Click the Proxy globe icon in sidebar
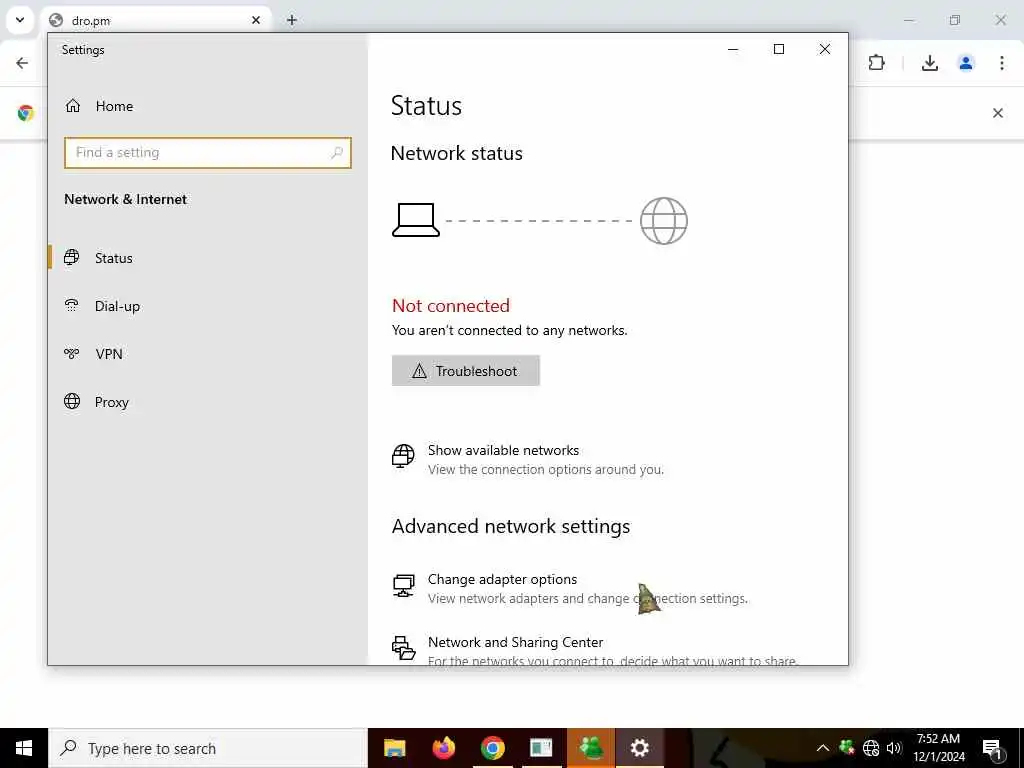The width and height of the screenshot is (1024, 768). [72, 401]
